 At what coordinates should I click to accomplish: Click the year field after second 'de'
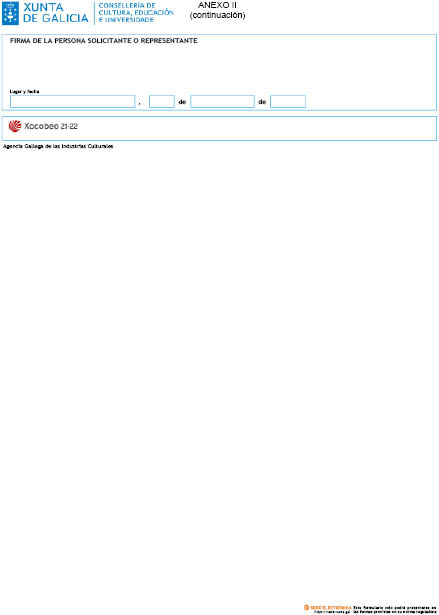[288, 102]
